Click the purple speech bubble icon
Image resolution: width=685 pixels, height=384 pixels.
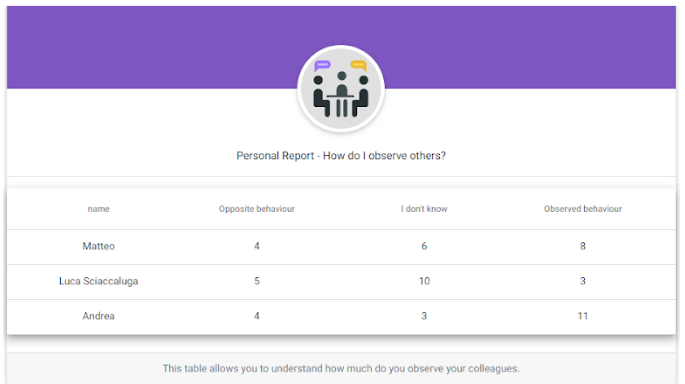322,66
